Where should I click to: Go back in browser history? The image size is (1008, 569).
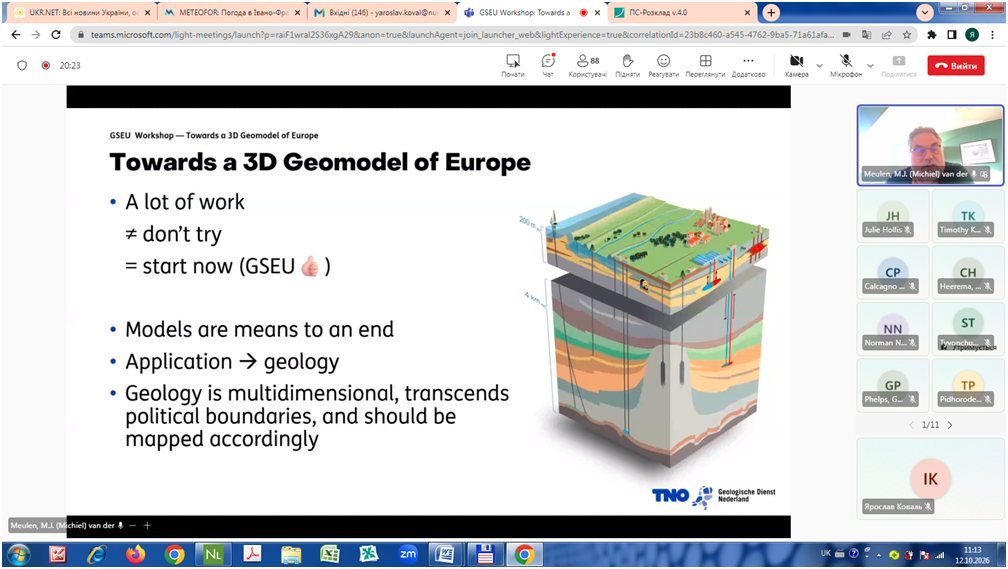coord(16,35)
